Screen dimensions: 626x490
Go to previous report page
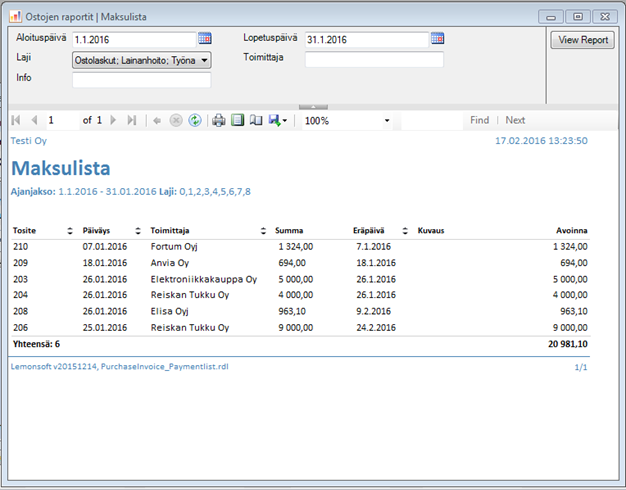(x=34, y=120)
